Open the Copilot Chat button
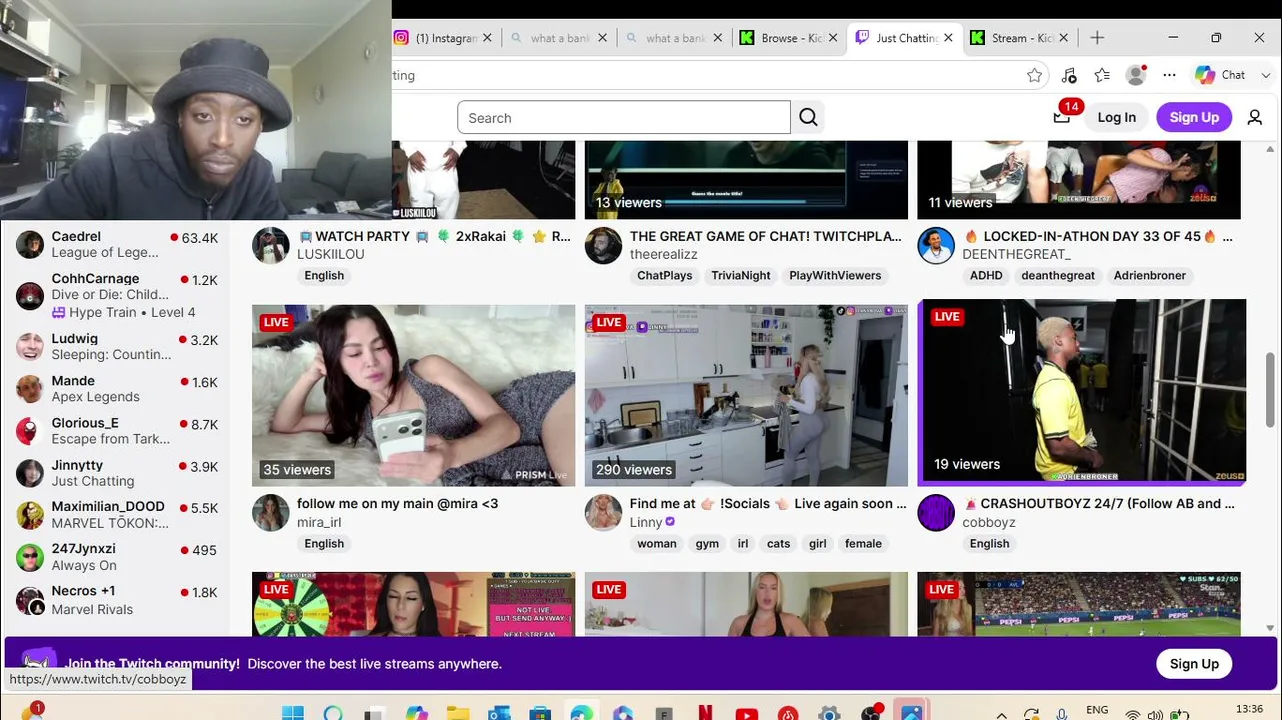Screen dimensions: 1282x720 [x=1222, y=75]
